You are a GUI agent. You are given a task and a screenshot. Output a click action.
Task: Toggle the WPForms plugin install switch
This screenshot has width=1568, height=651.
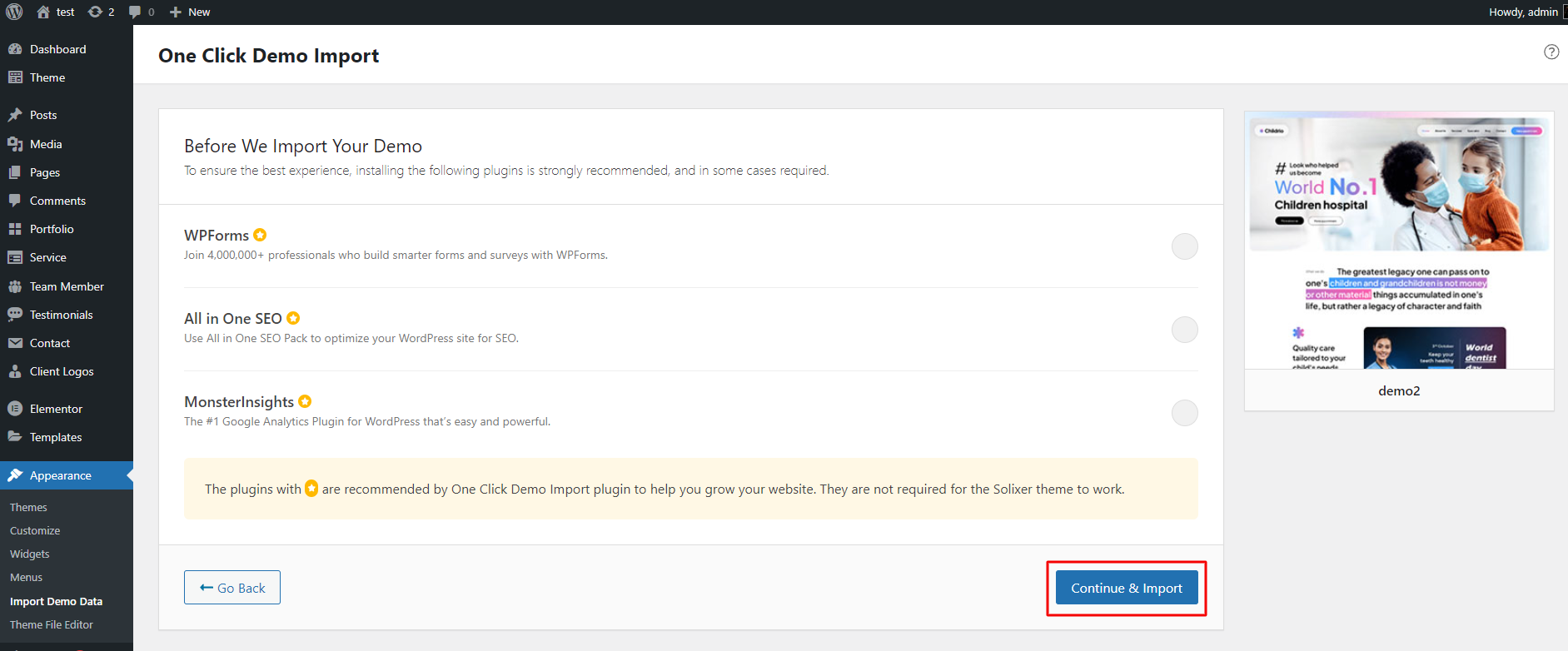(1184, 246)
